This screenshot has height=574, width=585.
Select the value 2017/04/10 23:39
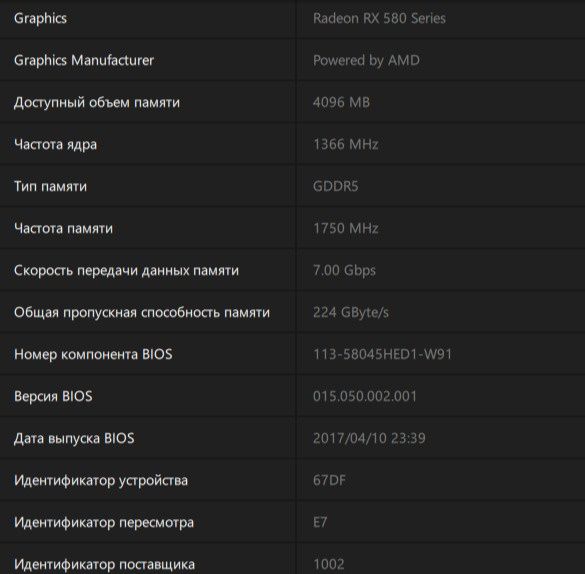click(369, 438)
